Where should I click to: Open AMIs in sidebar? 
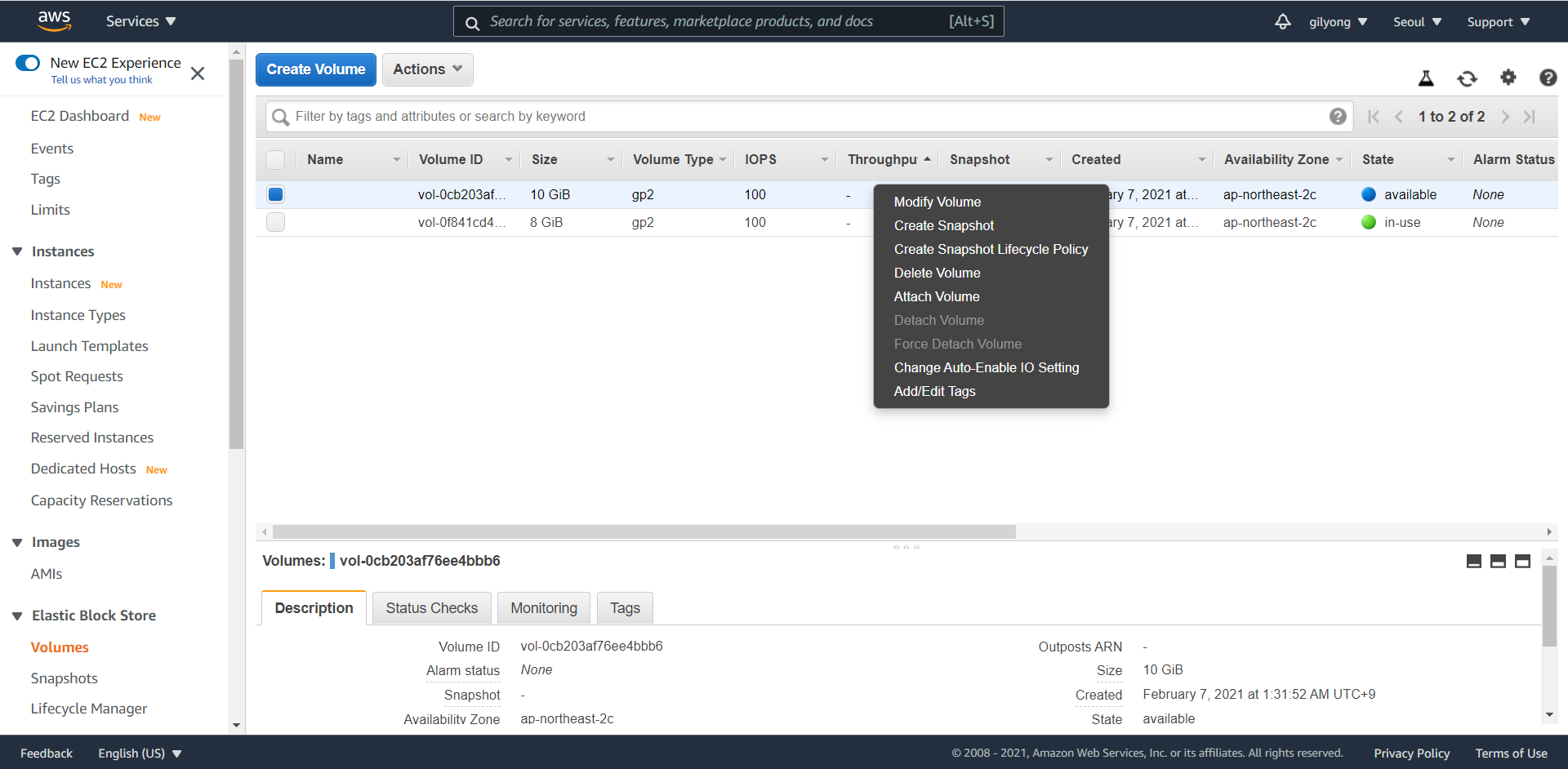tap(47, 574)
